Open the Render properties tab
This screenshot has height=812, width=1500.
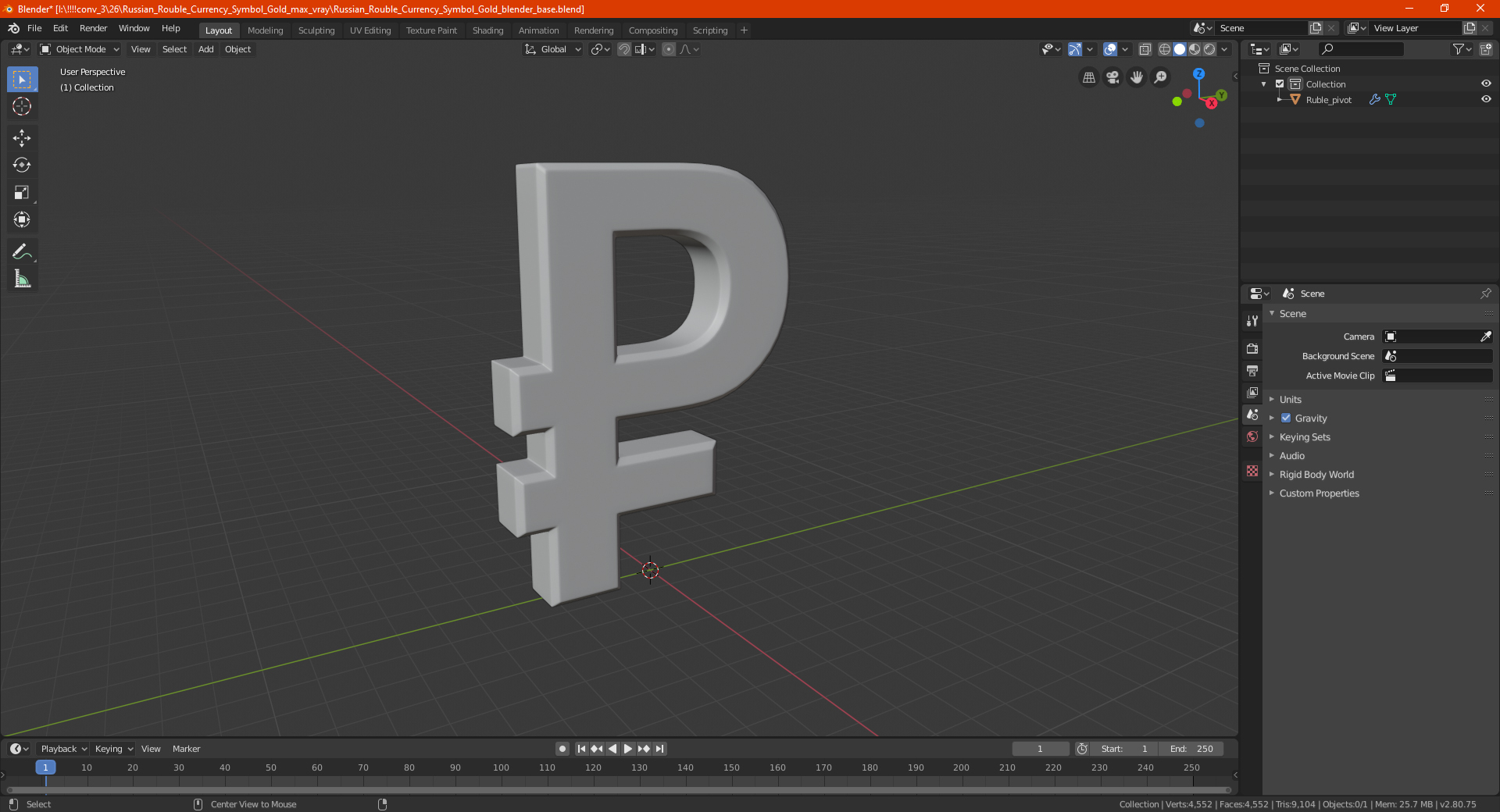coord(1252,348)
